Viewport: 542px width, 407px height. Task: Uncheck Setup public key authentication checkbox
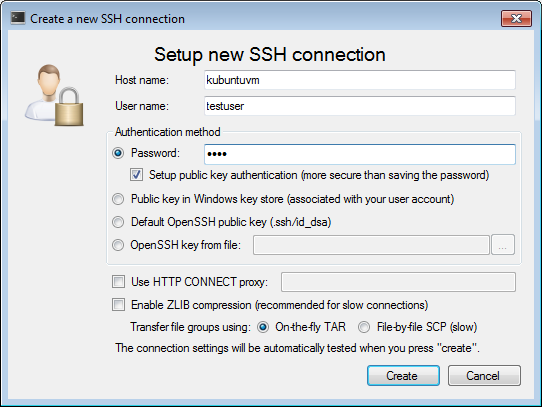(x=136, y=175)
